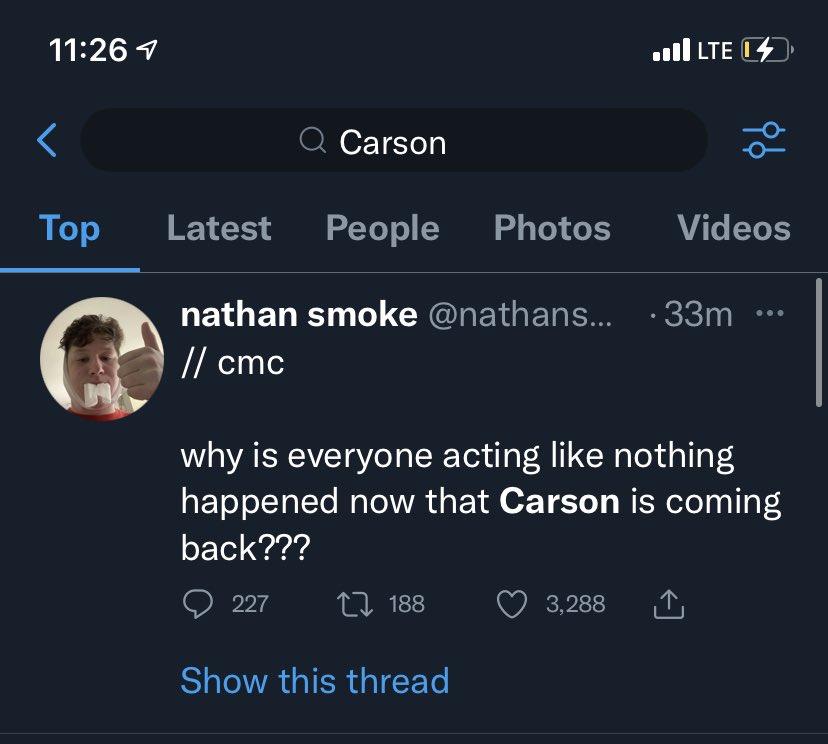This screenshot has height=744, width=828.
Task: Select the Top results tab
Action: pyautogui.click(x=69, y=229)
